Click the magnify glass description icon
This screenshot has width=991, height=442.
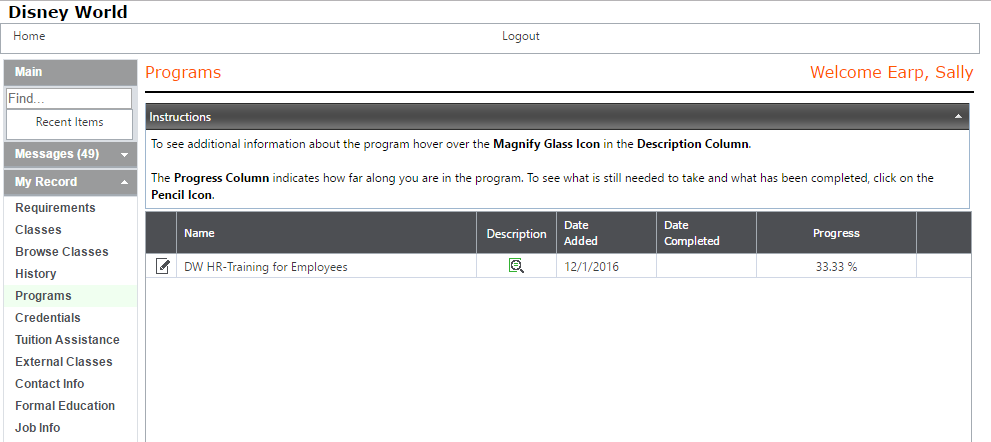click(x=516, y=266)
